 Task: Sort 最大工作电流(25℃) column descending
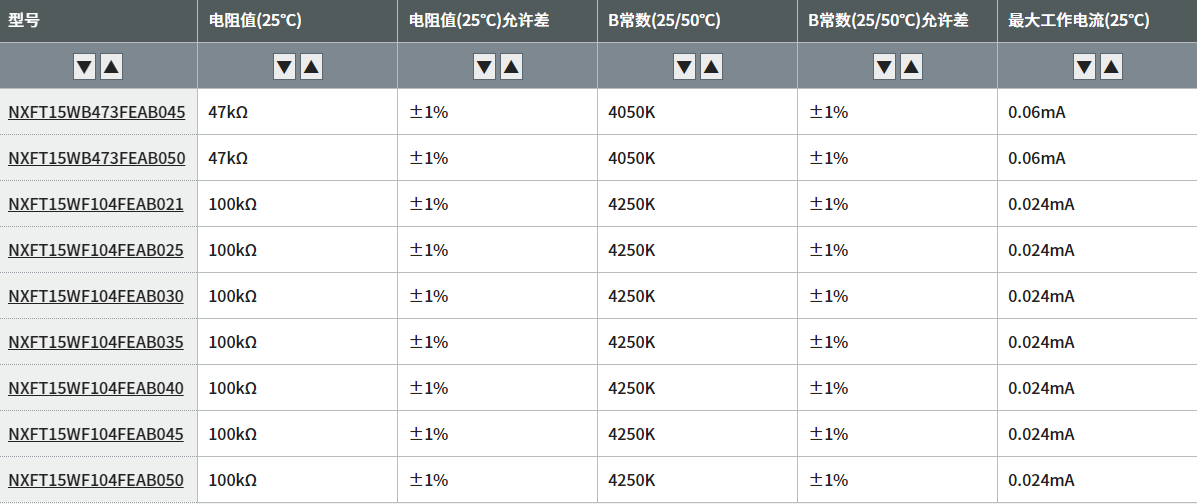pyautogui.click(x=1085, y=66)
